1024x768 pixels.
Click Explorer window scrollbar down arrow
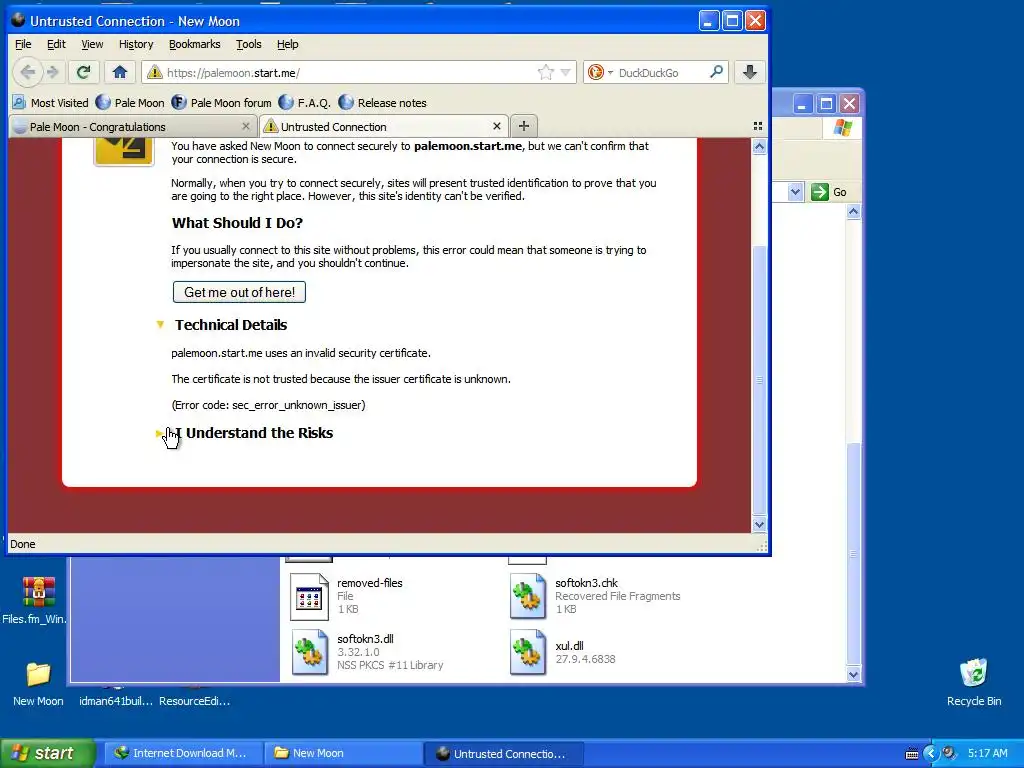click(x=853, y=675)
